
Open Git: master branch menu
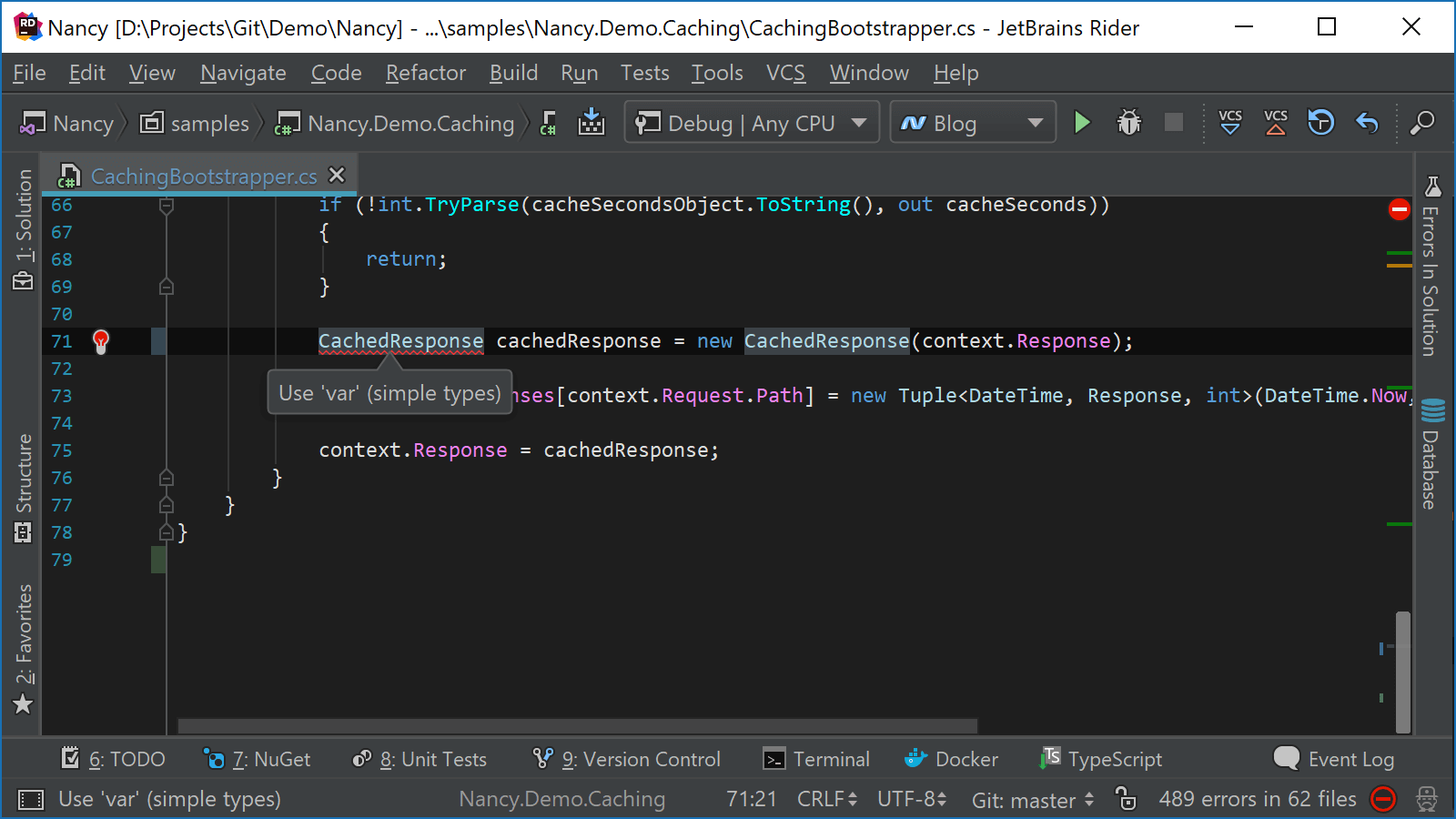(x=1033, y=800)
